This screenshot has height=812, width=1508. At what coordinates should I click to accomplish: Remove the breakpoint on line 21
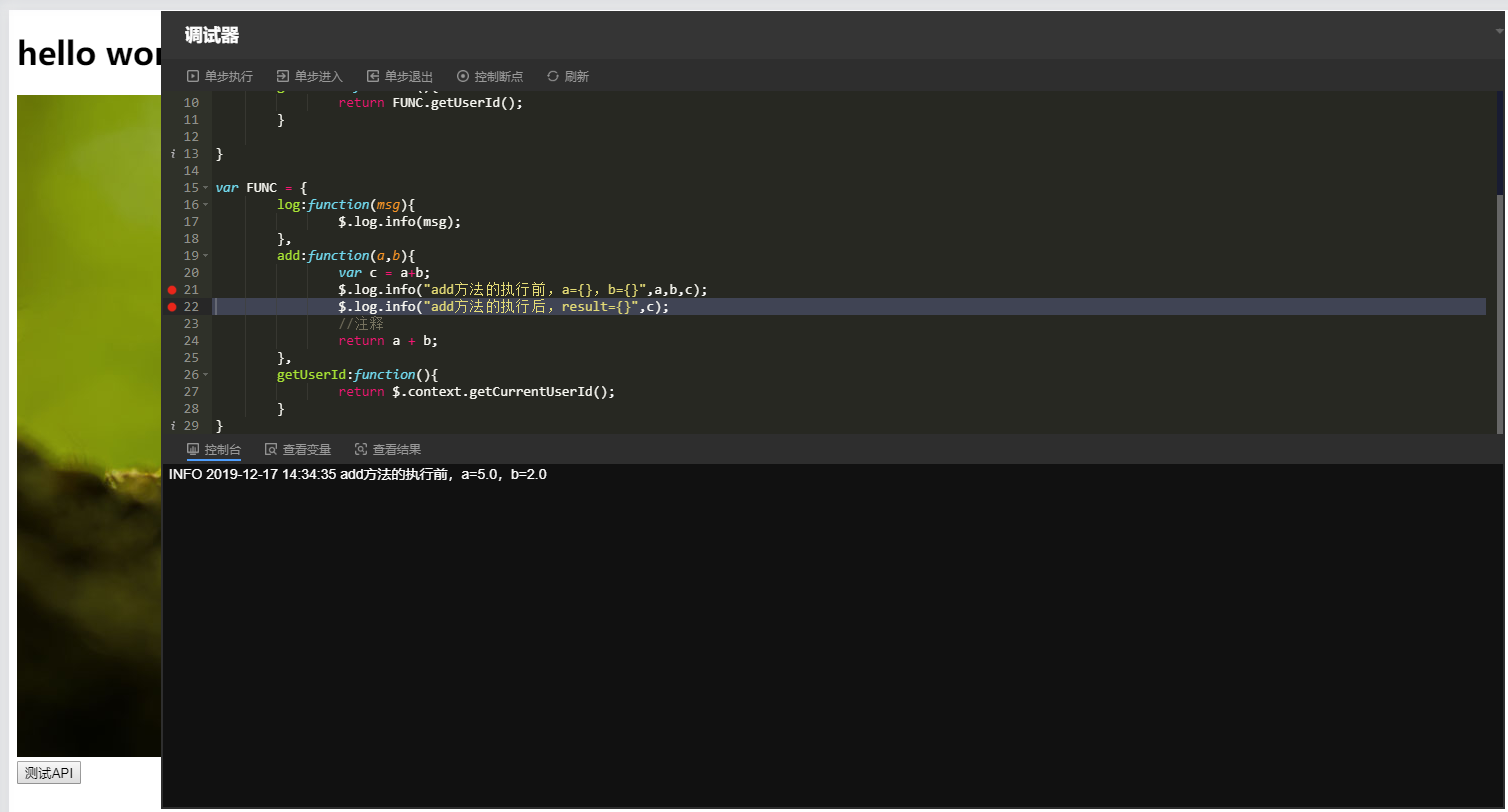(x=172, y=290)
